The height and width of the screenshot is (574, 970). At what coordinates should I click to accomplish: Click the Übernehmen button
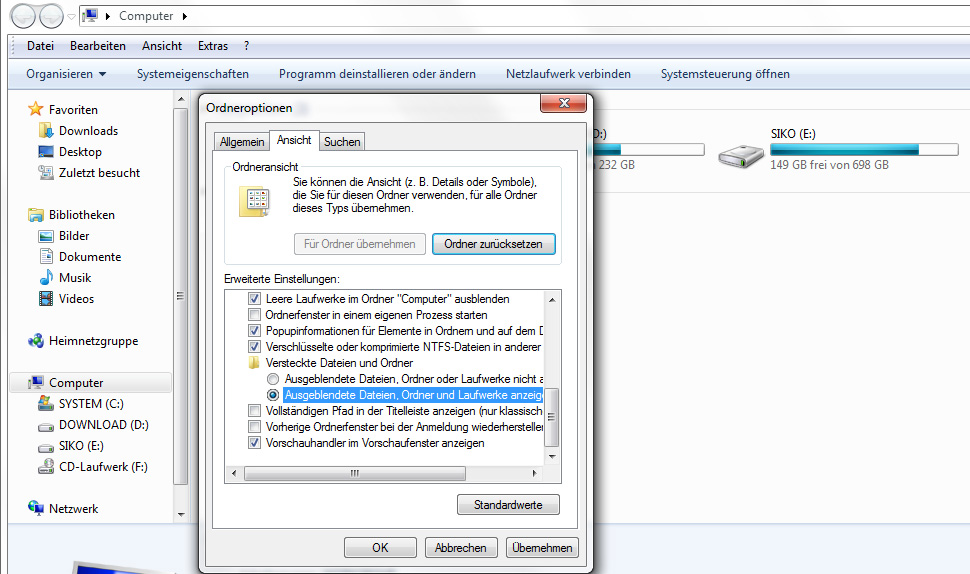point(542,548)
